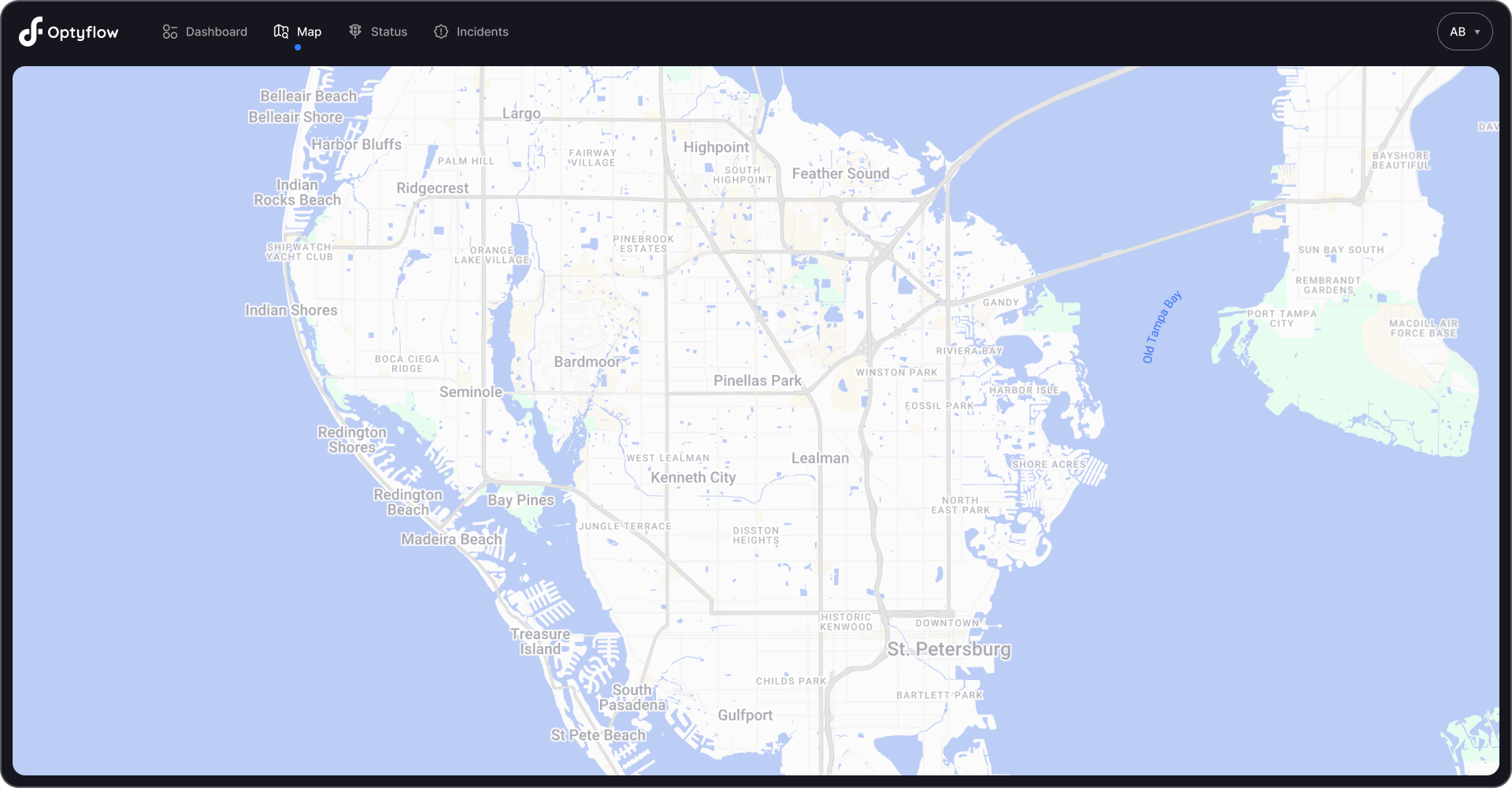
Task: Click Old Tampa Bay label on map
Action: (1160, 325)
